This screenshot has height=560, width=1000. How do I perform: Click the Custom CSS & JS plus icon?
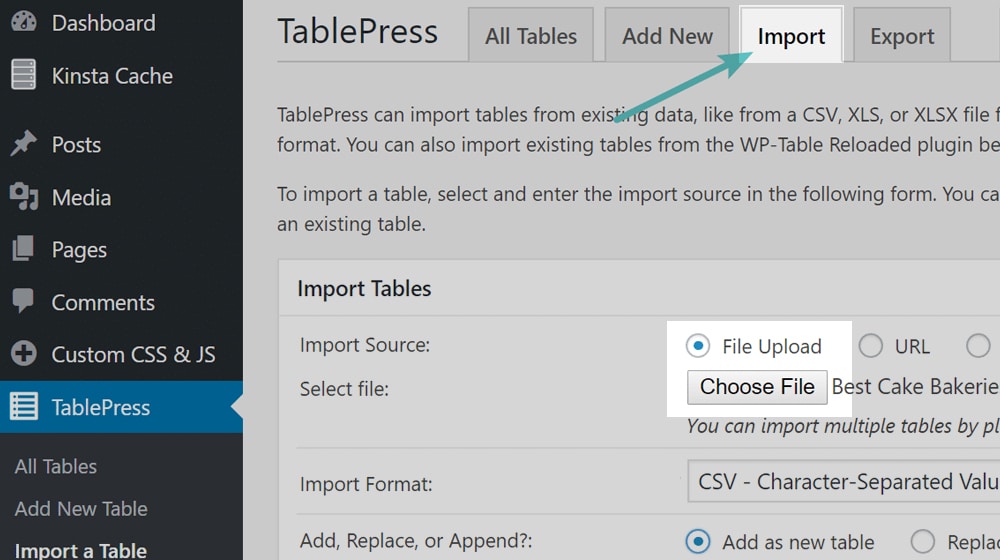click(x=24, y=353)
